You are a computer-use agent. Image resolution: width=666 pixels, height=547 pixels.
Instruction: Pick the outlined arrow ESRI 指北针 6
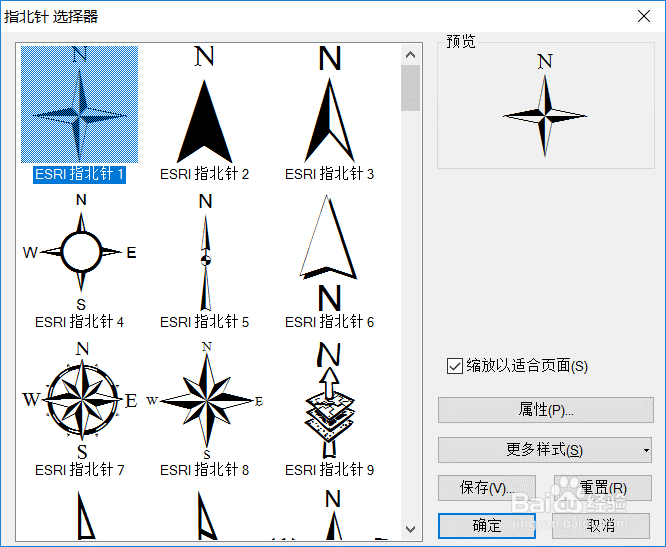[329, 252]
